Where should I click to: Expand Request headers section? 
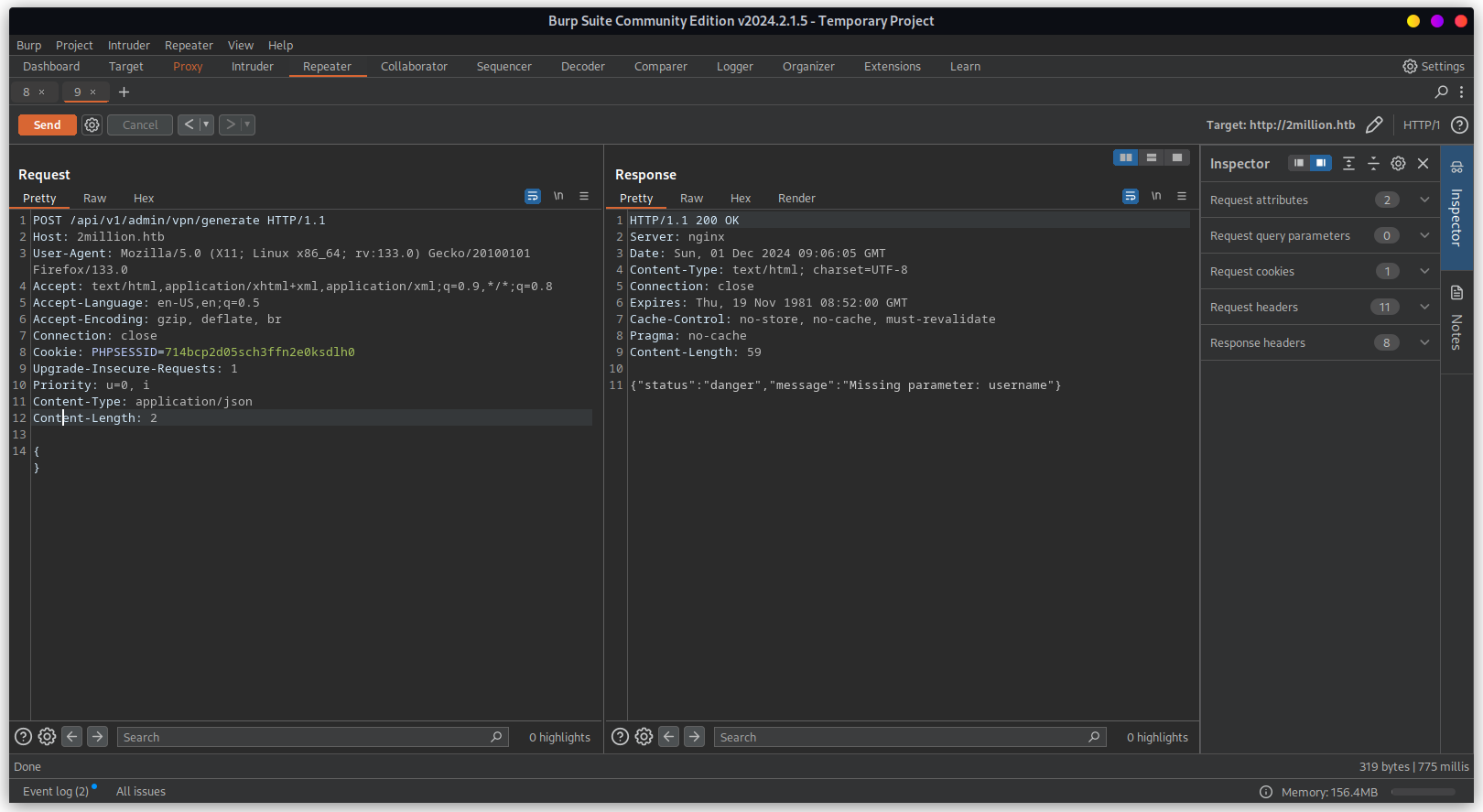coord(1320,307)
